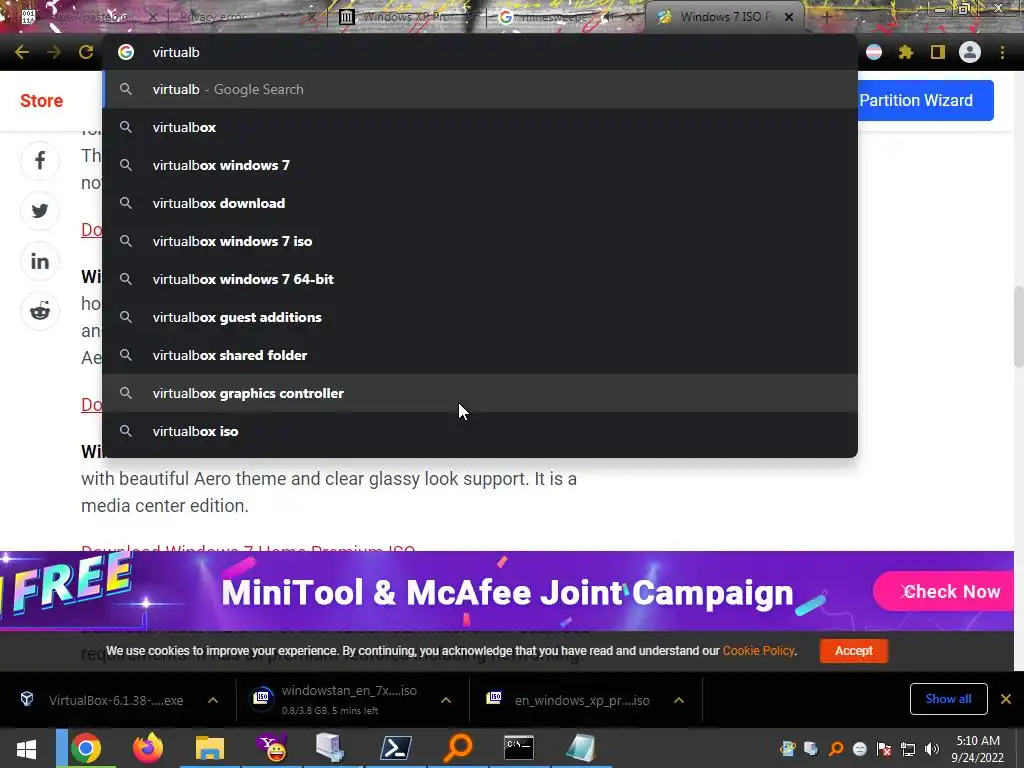Open the Chrome profile avatar

pos(970,52)
